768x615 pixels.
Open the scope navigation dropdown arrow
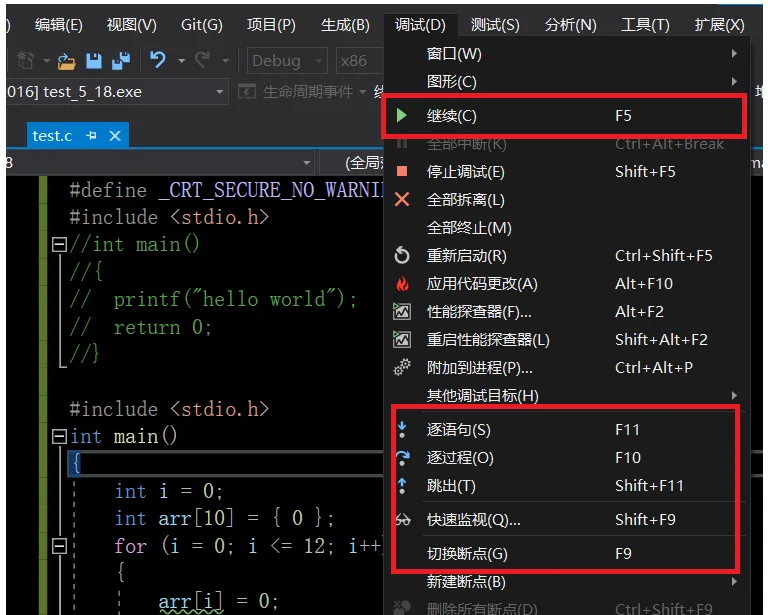tap(307, 163)
